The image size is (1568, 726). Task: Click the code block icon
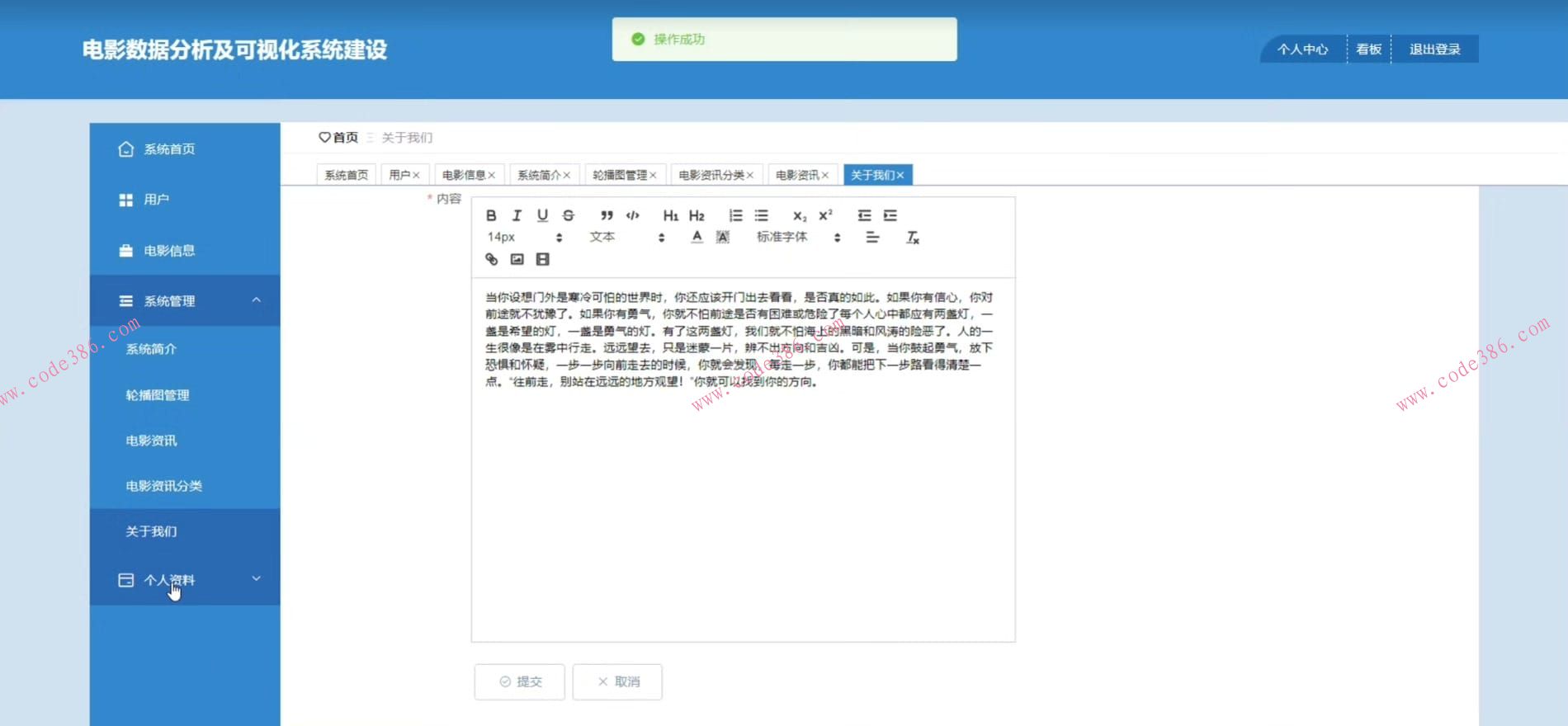point(632,215)
